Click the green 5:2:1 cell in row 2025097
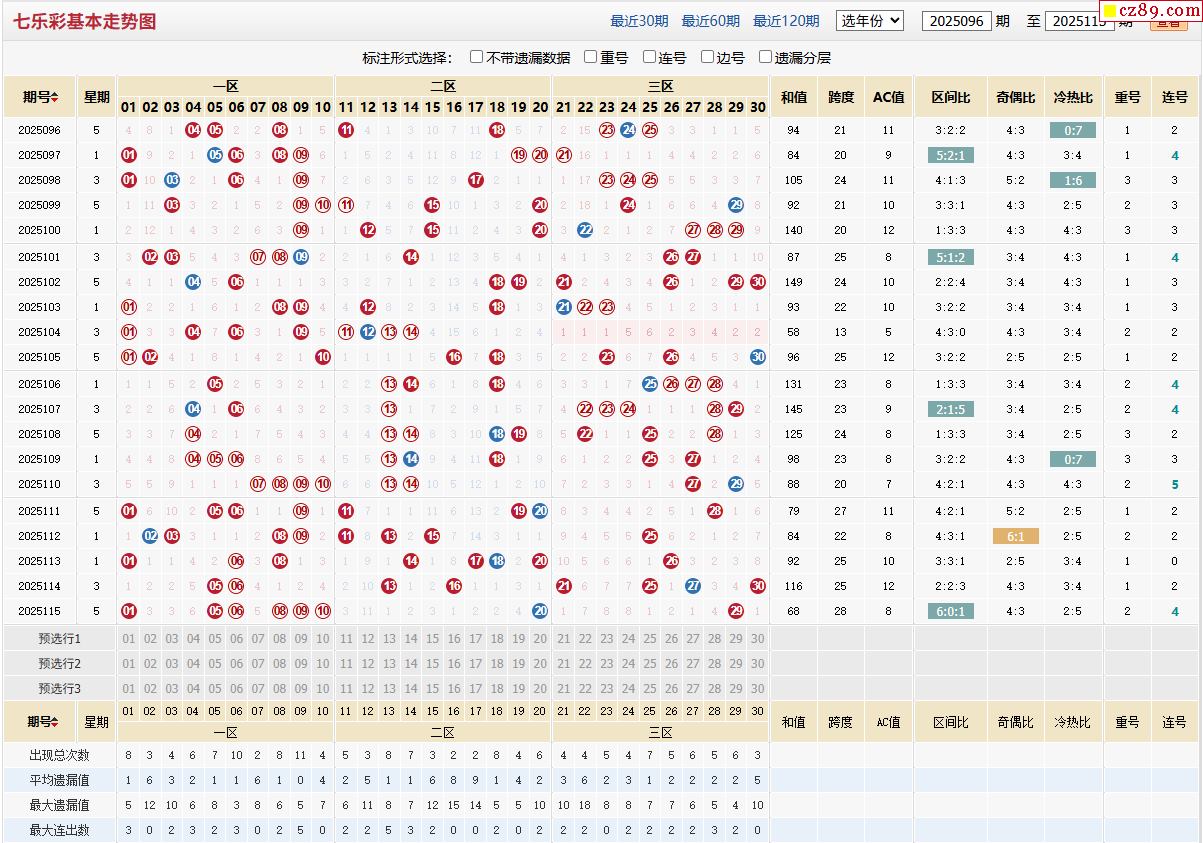Screen dimensions: 1203x843 coord(950,155)
